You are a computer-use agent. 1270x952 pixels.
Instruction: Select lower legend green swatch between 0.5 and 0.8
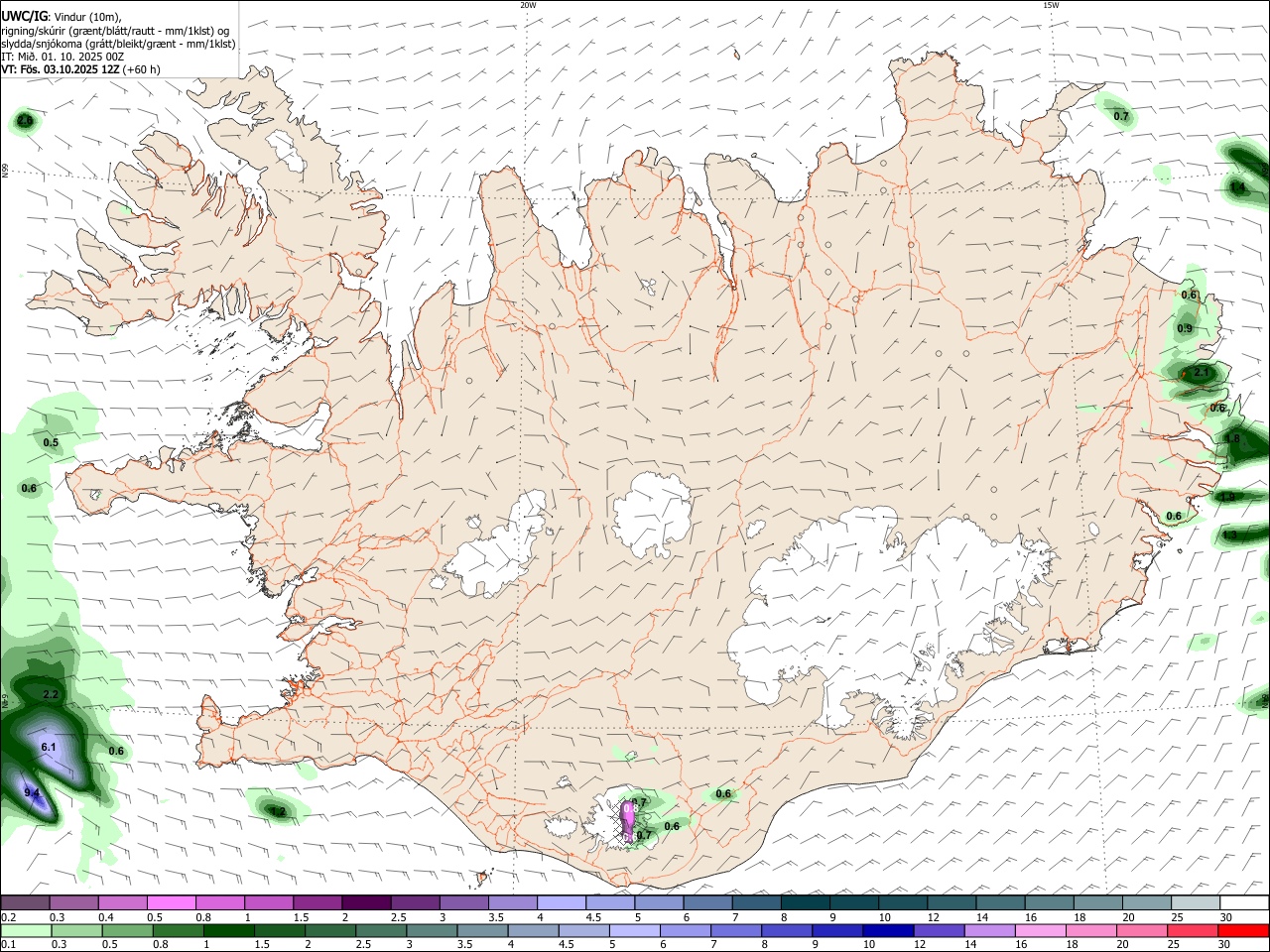pyautogui.click(x=127, y=930)
